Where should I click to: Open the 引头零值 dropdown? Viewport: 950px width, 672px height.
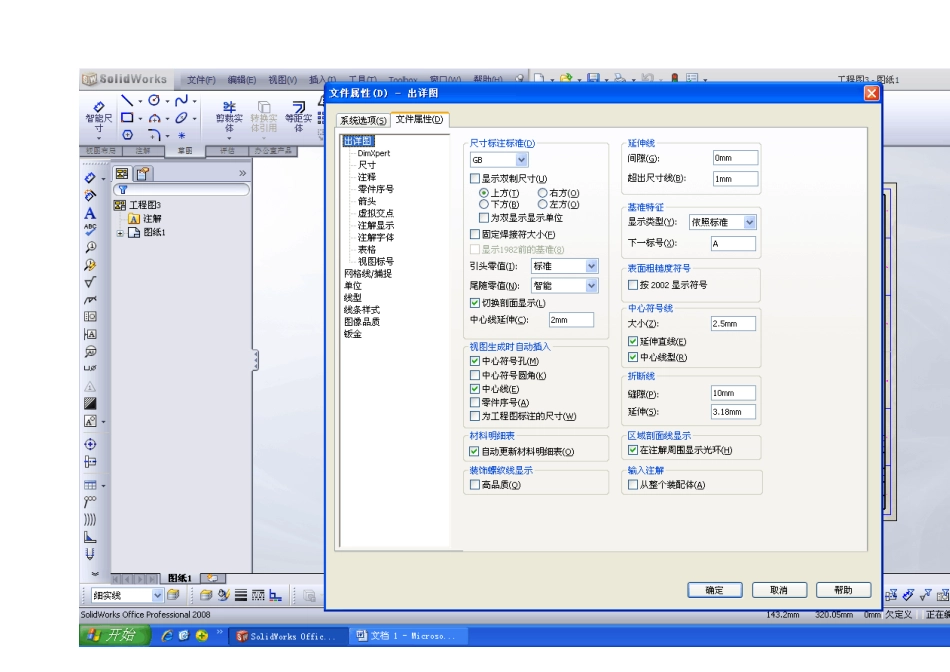click(x=591, y=266)
